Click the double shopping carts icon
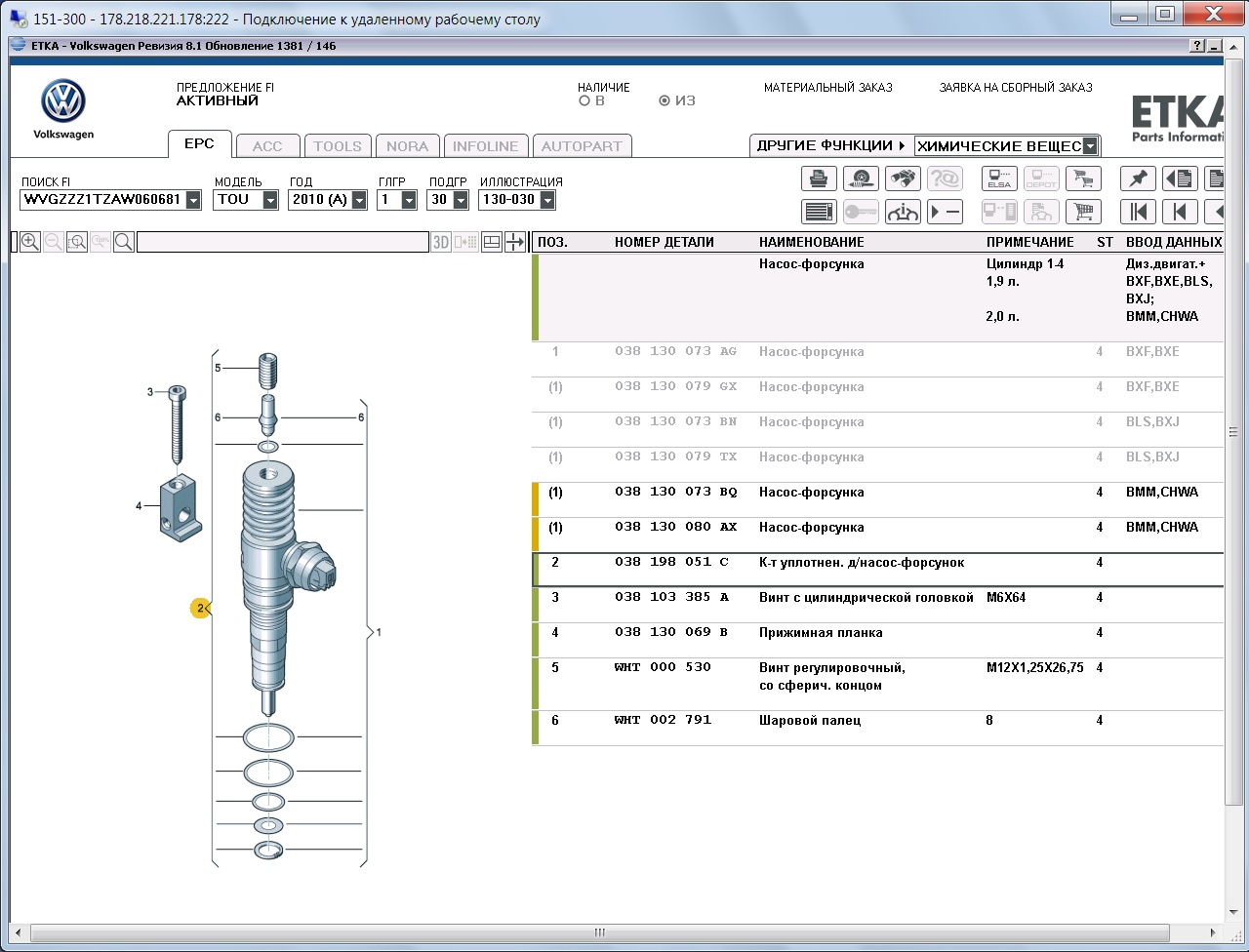This screenshot has width=1249, height=952. tap(1082, 178)
